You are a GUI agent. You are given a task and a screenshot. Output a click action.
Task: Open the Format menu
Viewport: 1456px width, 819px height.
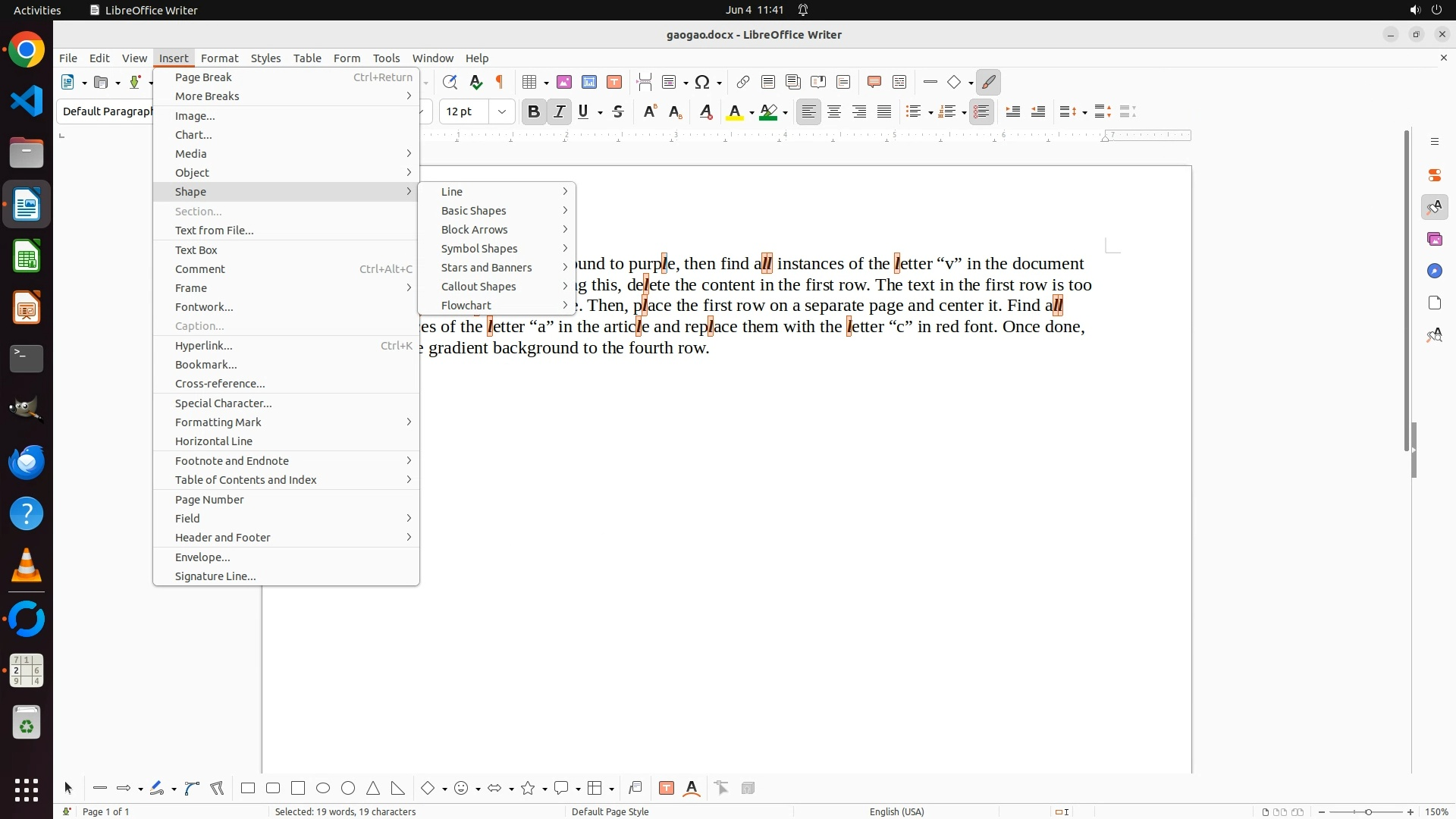point(219,58)
